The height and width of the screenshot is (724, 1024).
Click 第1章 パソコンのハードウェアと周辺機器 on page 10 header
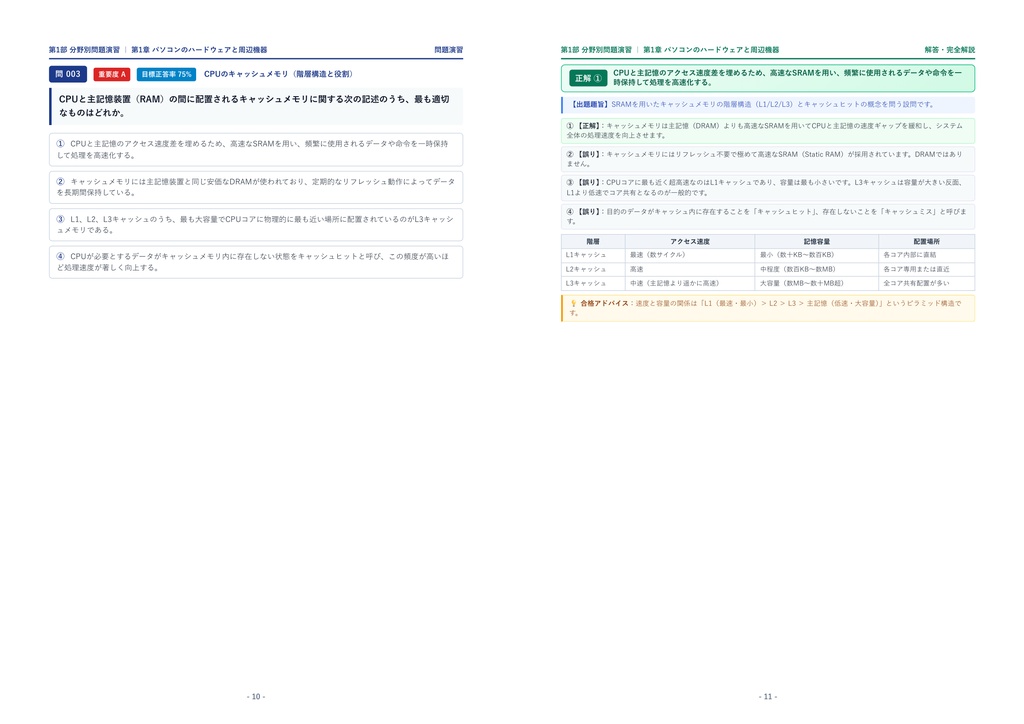(x=199, y=50)
